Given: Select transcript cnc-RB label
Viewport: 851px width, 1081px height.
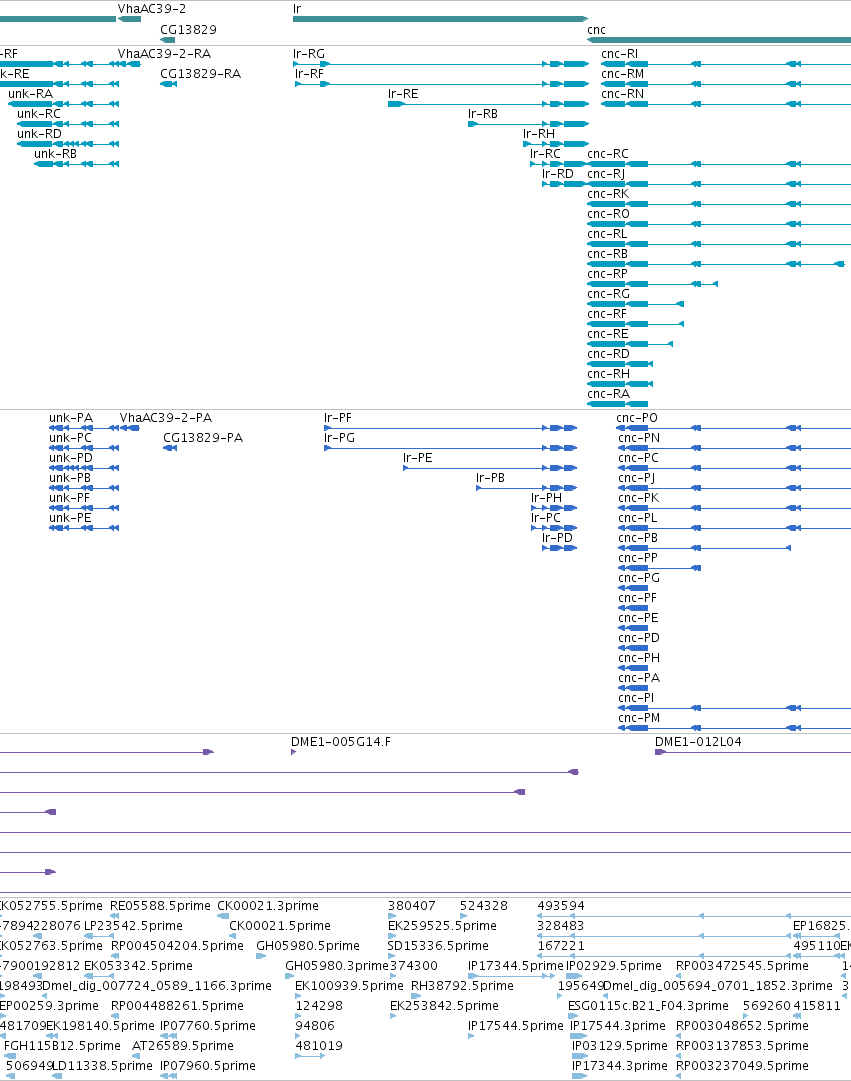Looking at the screenshot, I should pos(608,254).
